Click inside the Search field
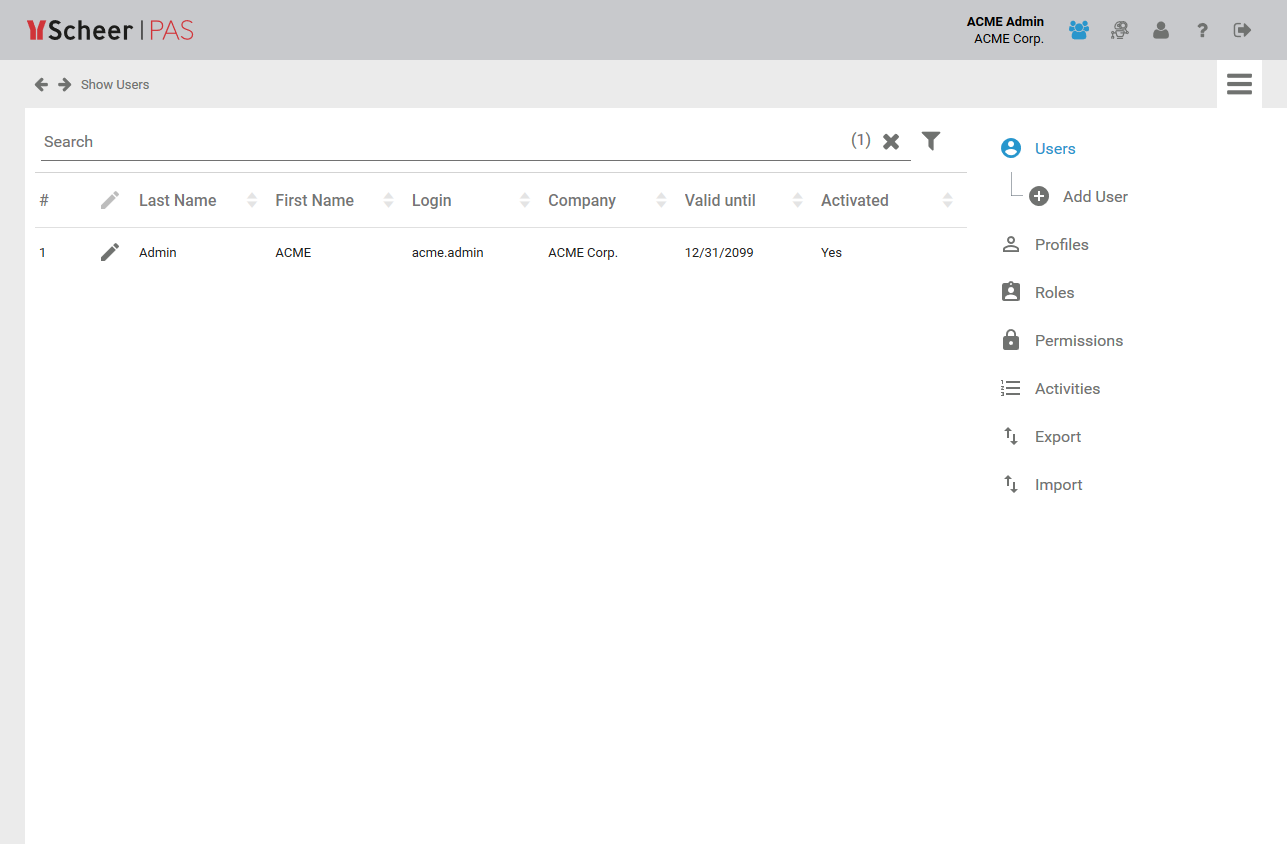The image size is (1287, 844). click(x=400, y=141)
